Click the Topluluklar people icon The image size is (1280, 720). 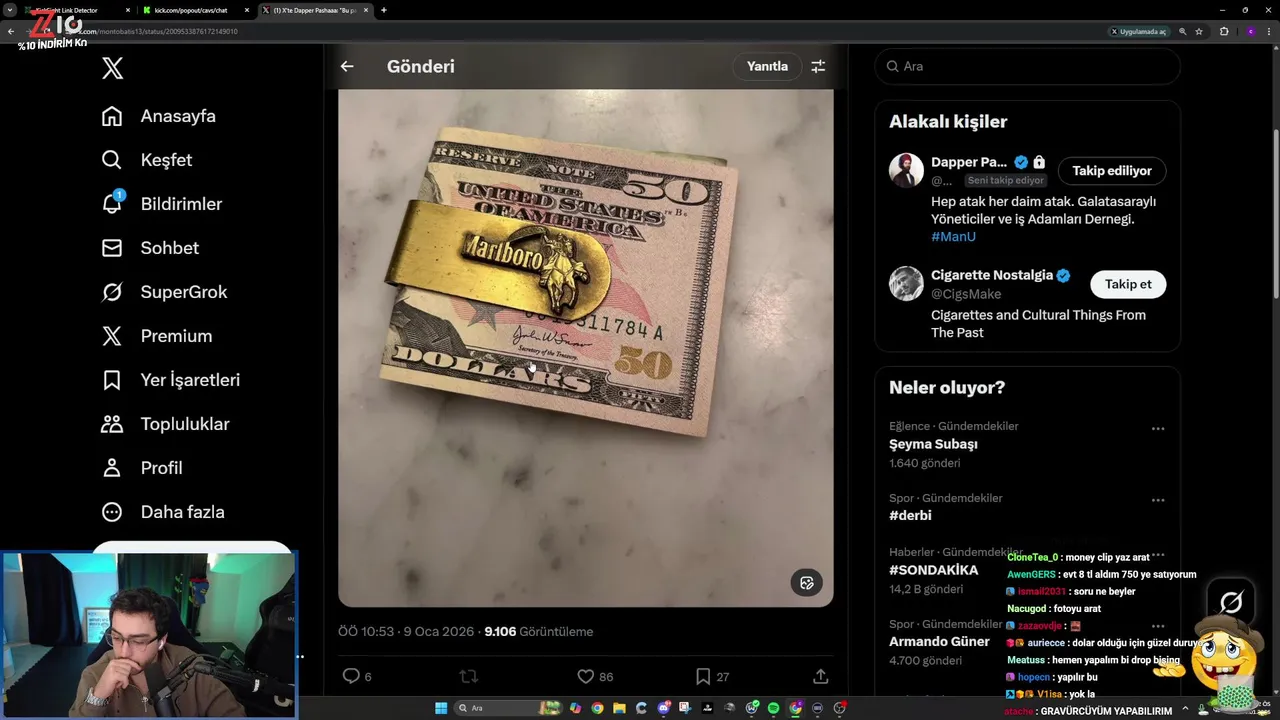point(112,424)
